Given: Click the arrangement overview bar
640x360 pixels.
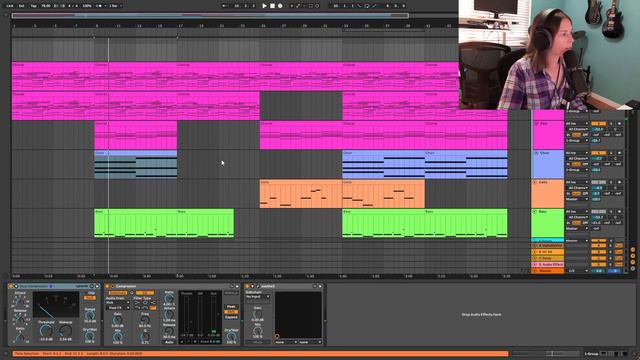Looking at the screenshot, I should [x=210, y=16].
